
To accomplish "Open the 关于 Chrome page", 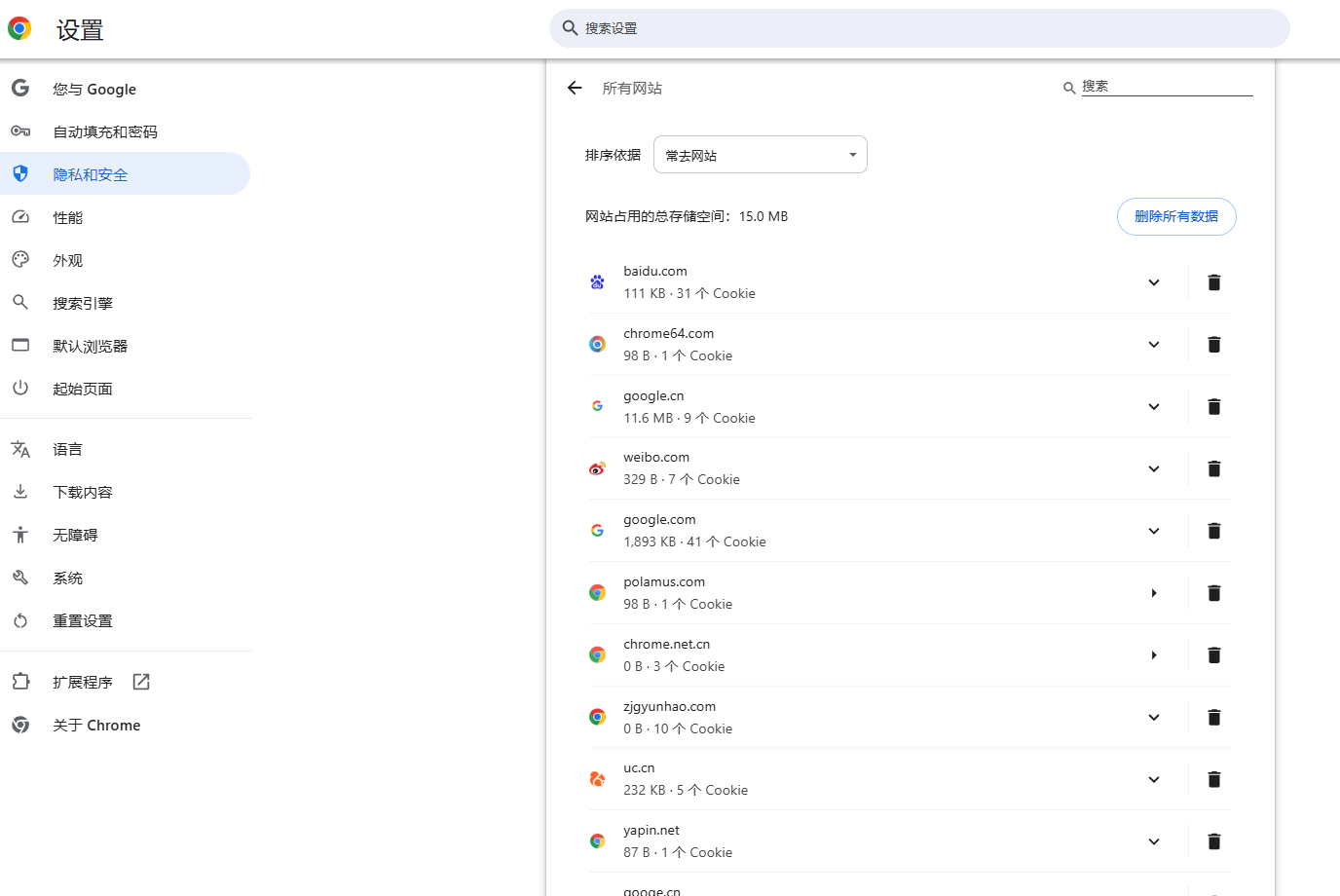I will [96, 725].
